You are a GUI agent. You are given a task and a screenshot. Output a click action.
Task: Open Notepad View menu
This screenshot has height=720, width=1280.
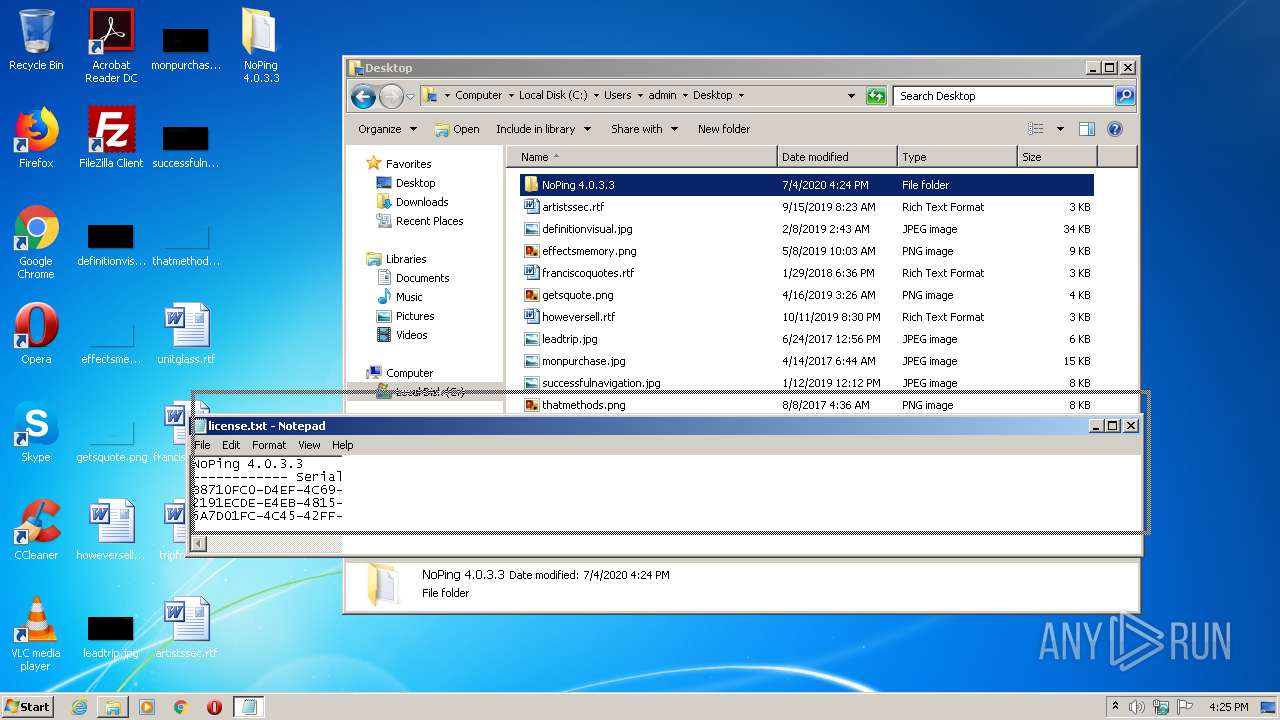tap(309, 445)
